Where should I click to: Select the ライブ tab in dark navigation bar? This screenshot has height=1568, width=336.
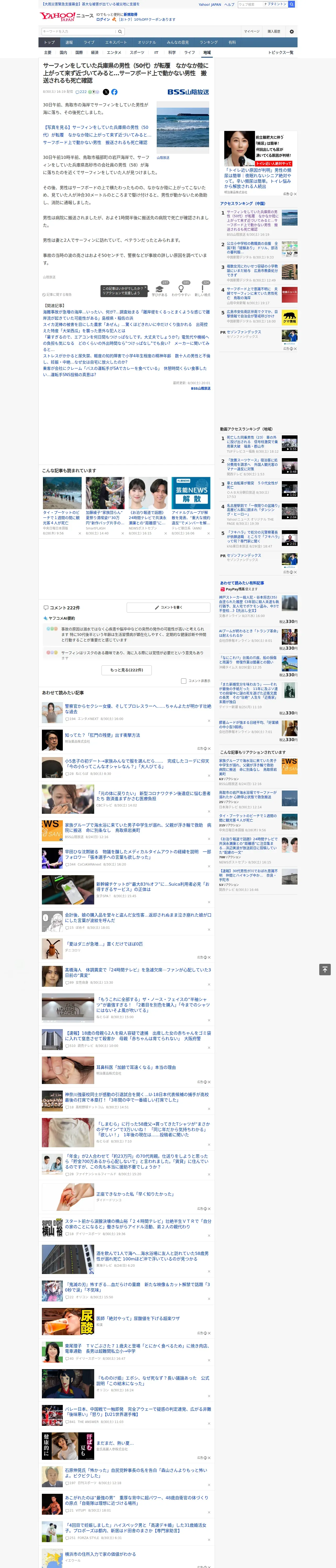point(89,43)
